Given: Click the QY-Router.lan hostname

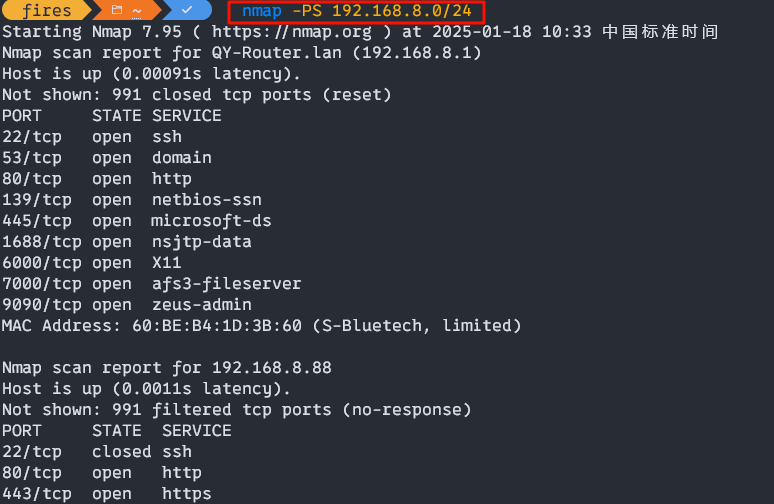Looking at the screenshot, I should pos(276,53).
